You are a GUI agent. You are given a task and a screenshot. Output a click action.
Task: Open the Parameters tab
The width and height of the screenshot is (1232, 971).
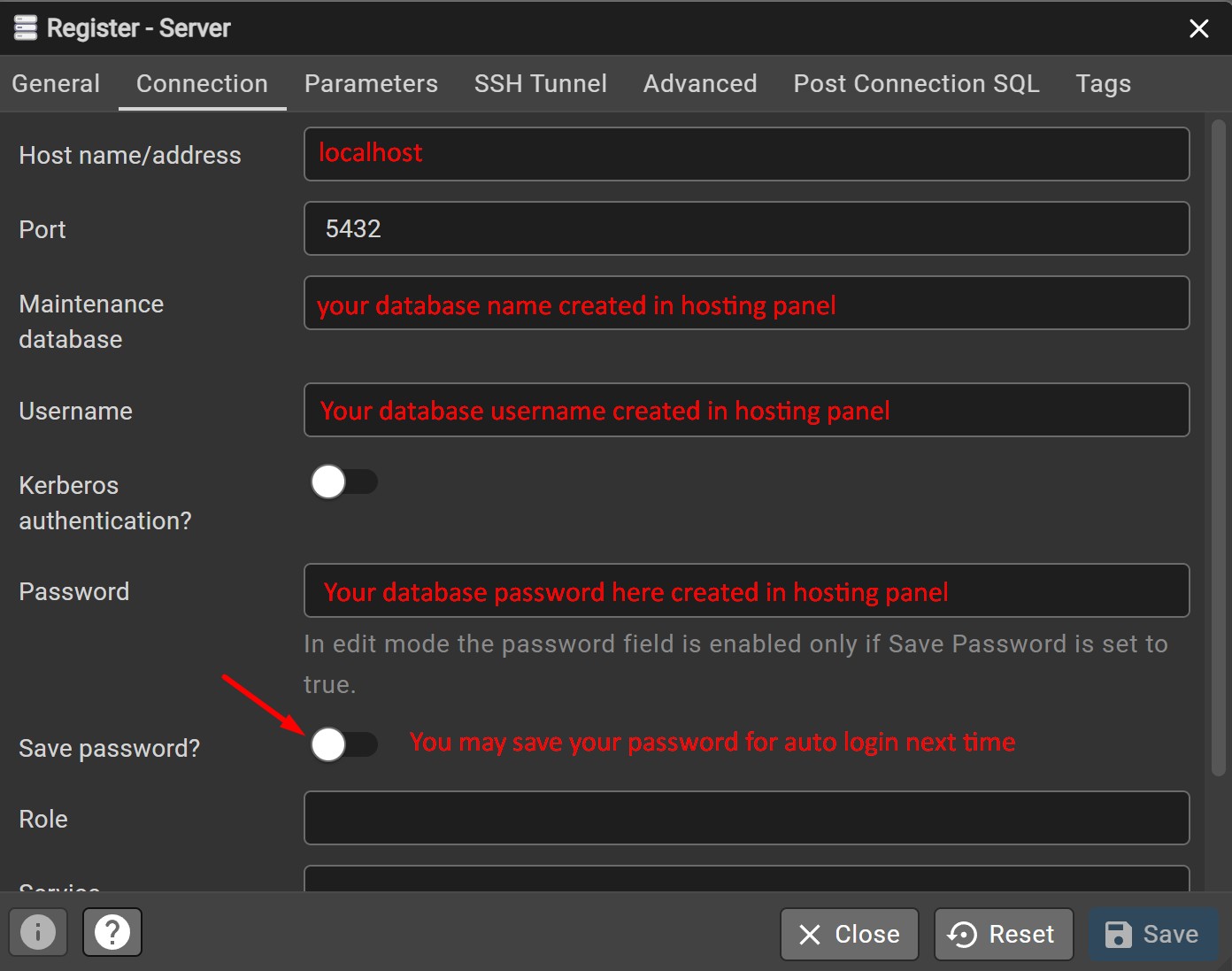(x=371, y=84)
